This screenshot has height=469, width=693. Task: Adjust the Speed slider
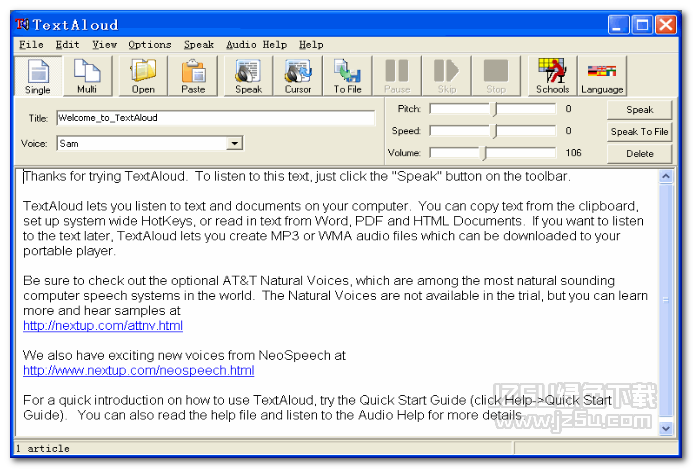pyautogui.click(x=493, y=131)
